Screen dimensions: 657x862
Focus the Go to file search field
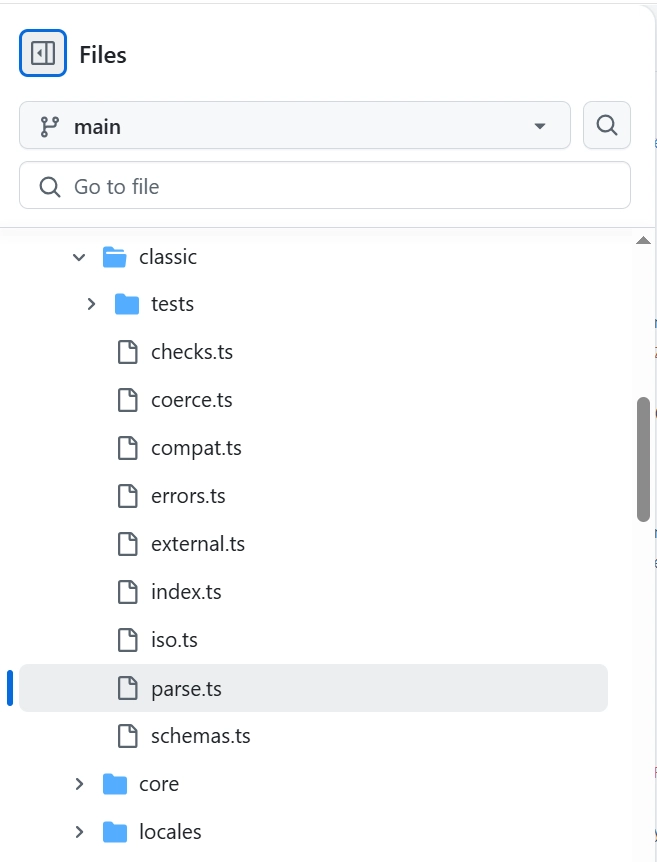pos(324,185)
